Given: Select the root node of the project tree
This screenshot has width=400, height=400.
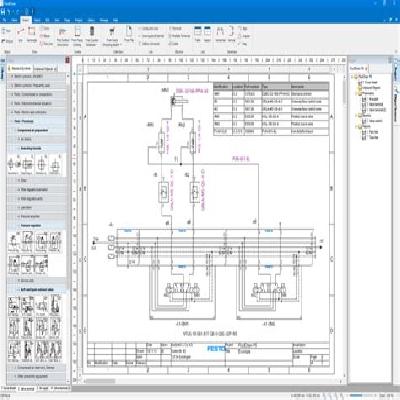Looking at the screenshot, I should pos(363,76).
